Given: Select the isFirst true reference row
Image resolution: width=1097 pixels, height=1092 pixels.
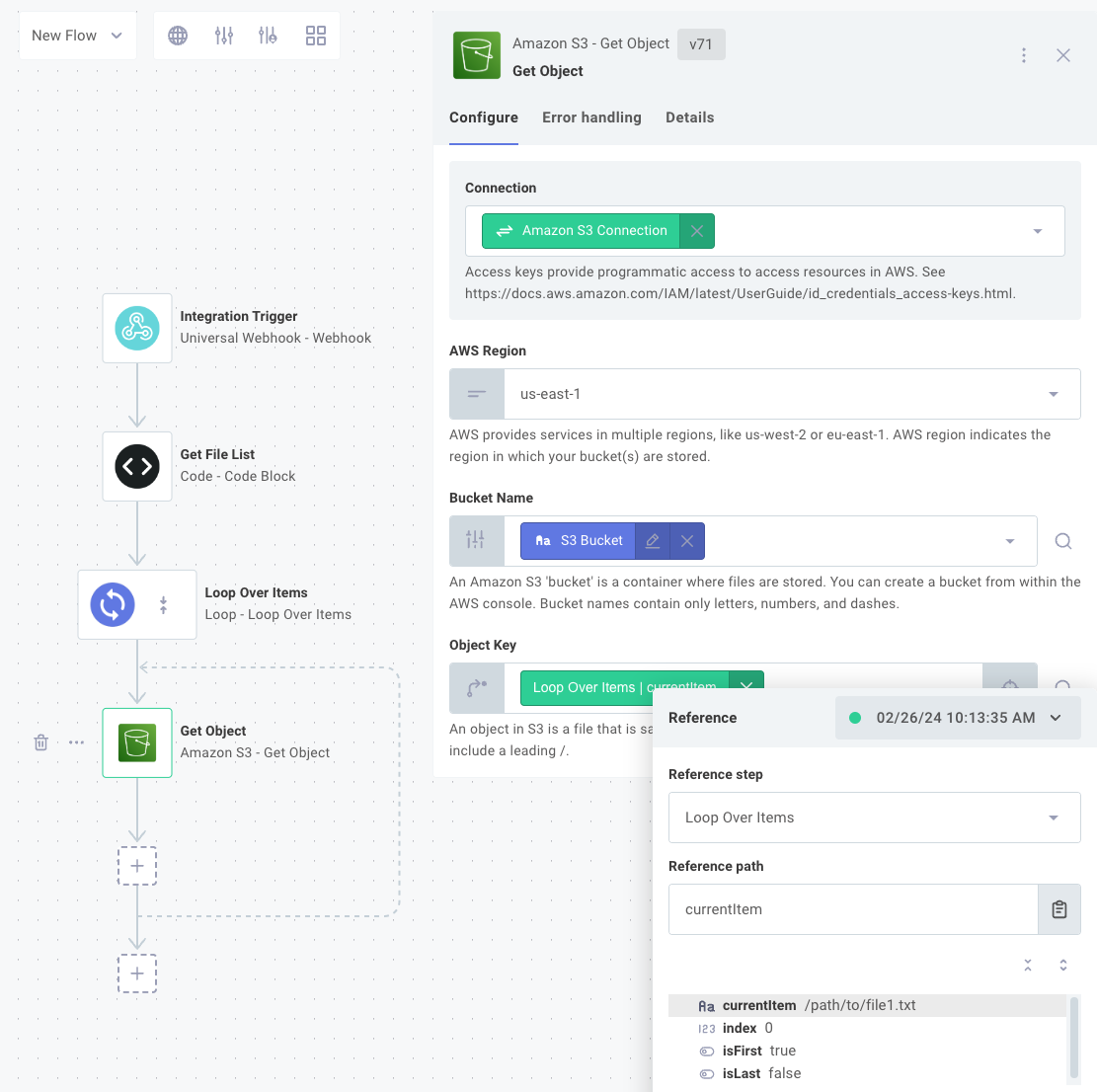Looking at the screenshot, I should click(x=868, y=1050).
